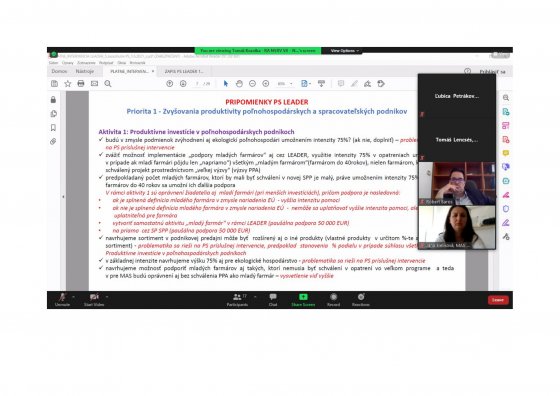
Task: Open the Zobrazenie menu
Action: pos(86,62)
